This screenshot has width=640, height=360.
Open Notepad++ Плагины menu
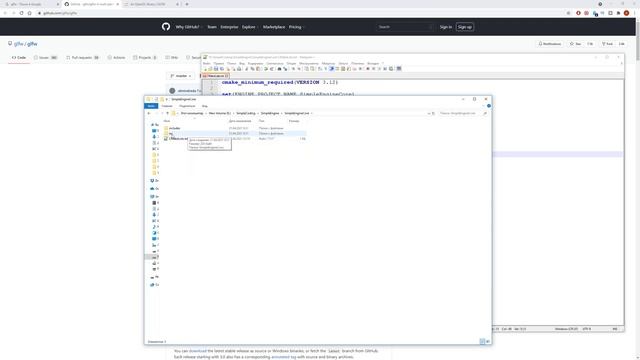coord(357,64)
